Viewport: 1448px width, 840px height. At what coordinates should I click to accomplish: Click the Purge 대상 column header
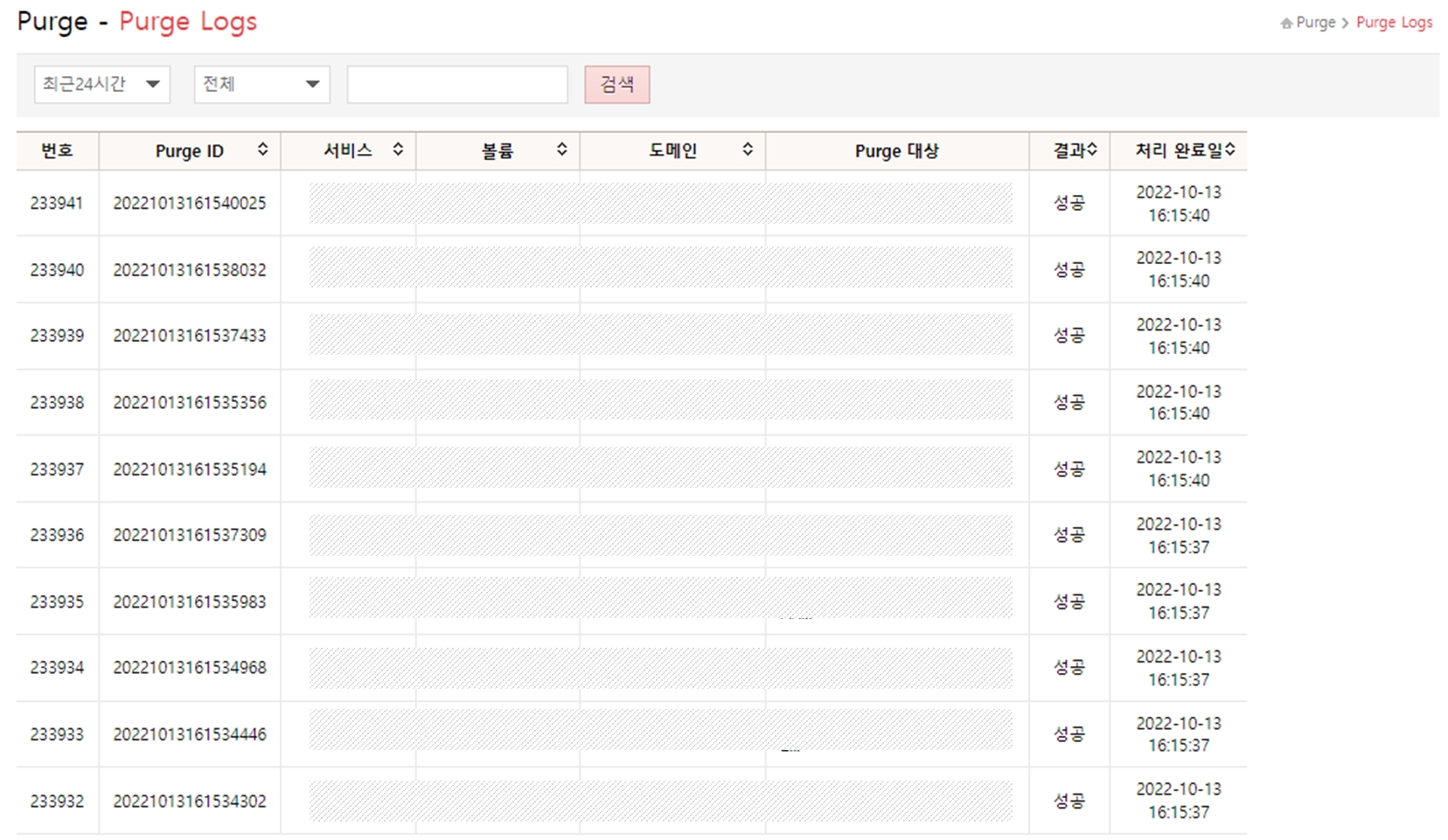click(x=896, y=151)
